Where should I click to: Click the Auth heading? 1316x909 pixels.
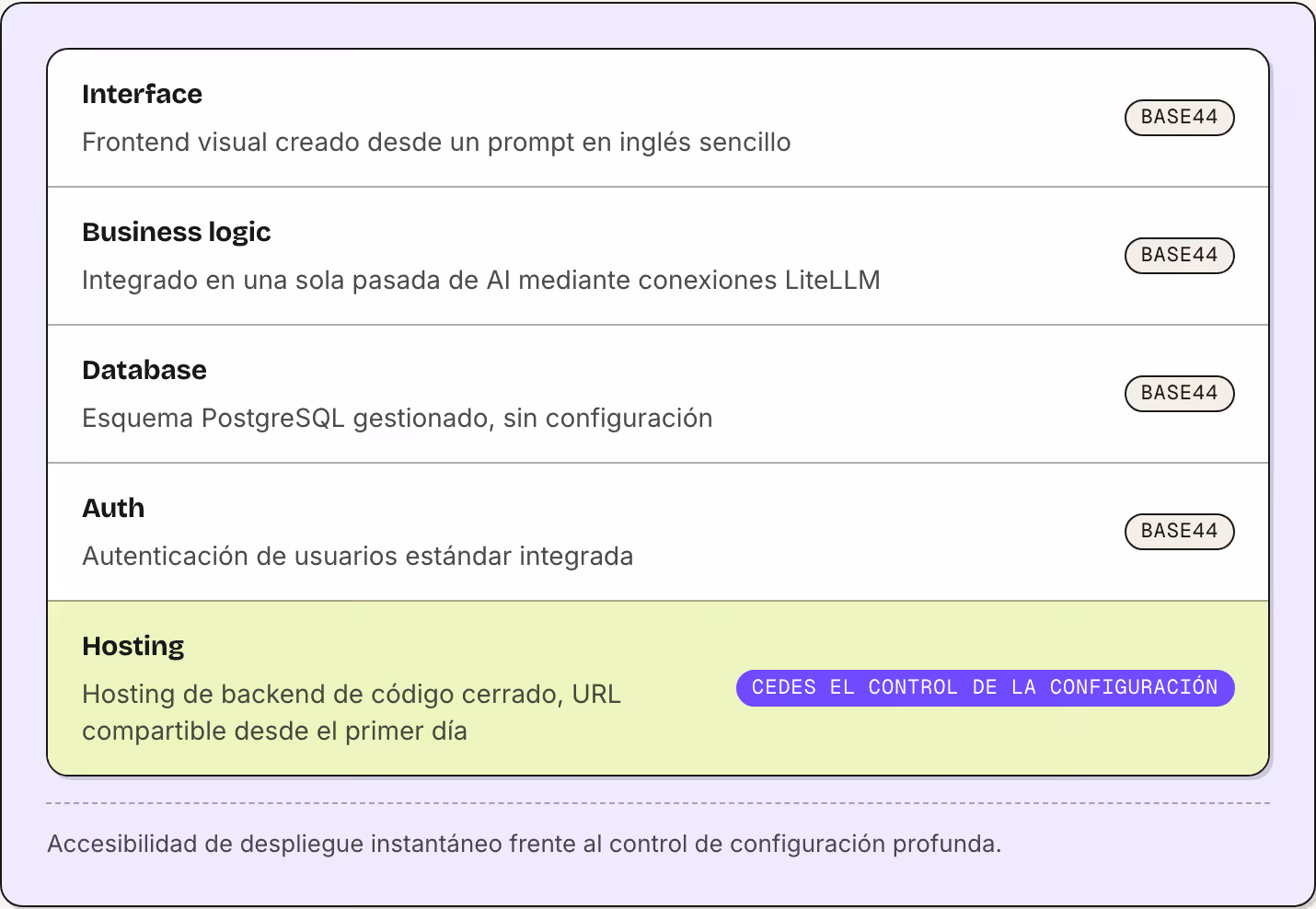click(112, 508)
